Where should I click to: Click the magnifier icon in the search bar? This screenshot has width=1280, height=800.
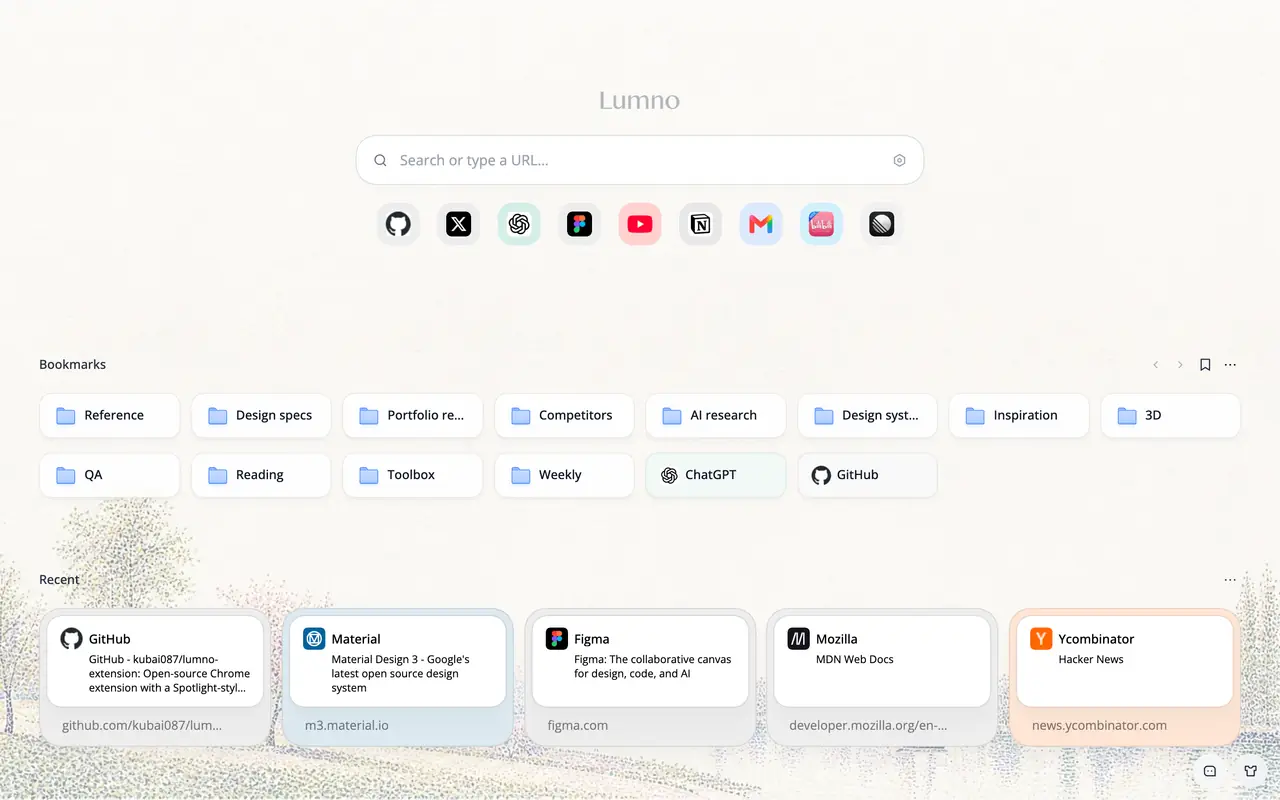[x=381, y=160]
